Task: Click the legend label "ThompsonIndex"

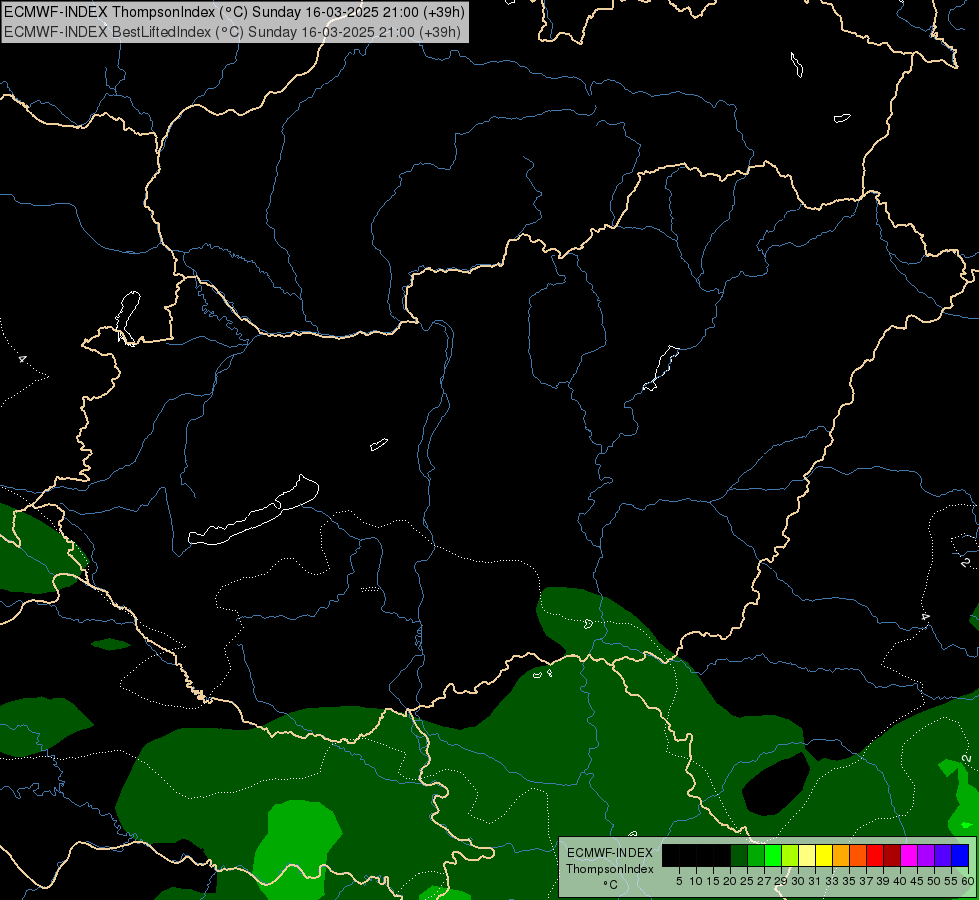Action: 610,869
